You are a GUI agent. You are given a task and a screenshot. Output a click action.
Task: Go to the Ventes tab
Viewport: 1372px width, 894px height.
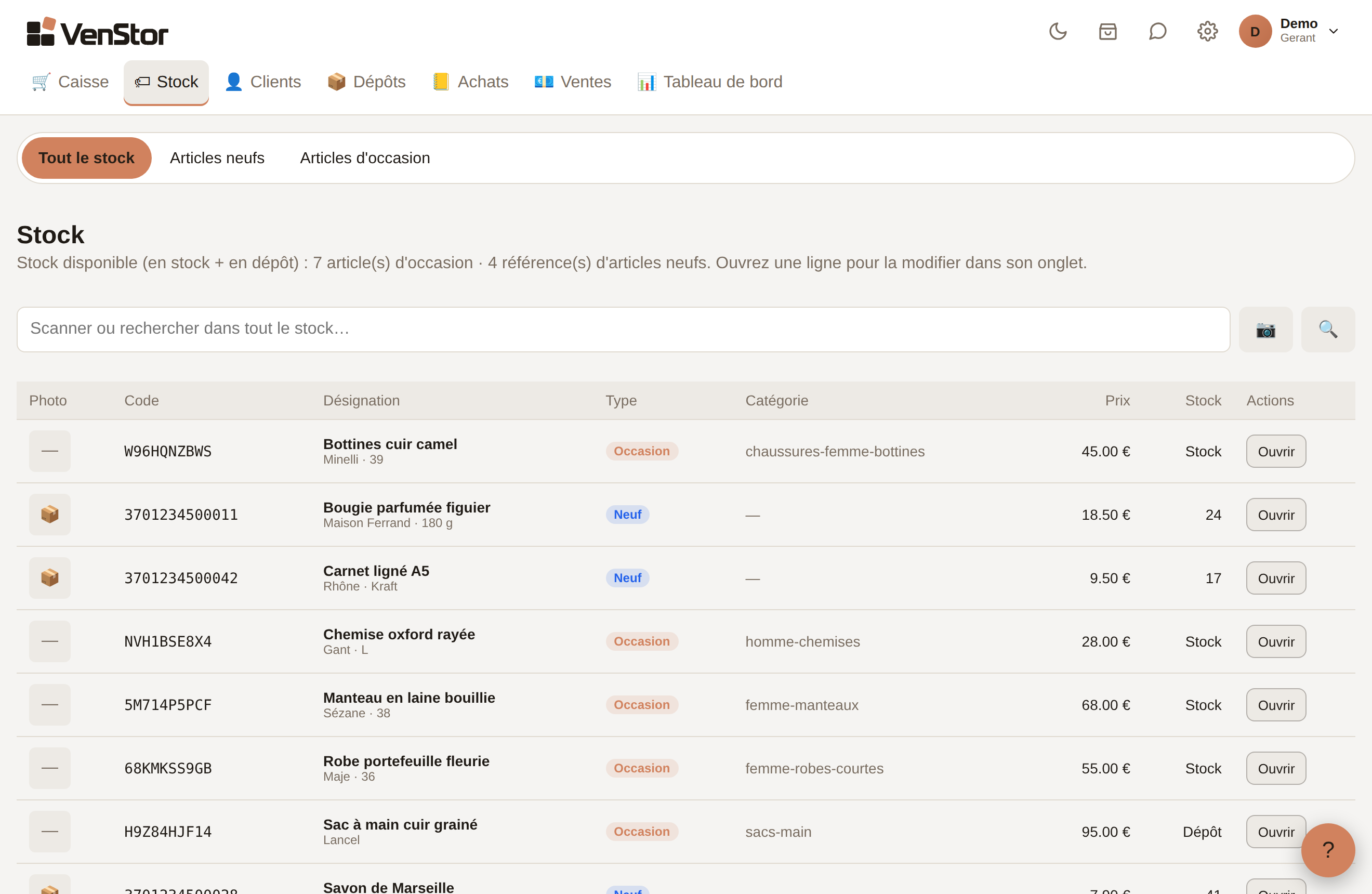click(x=573, y=82)
